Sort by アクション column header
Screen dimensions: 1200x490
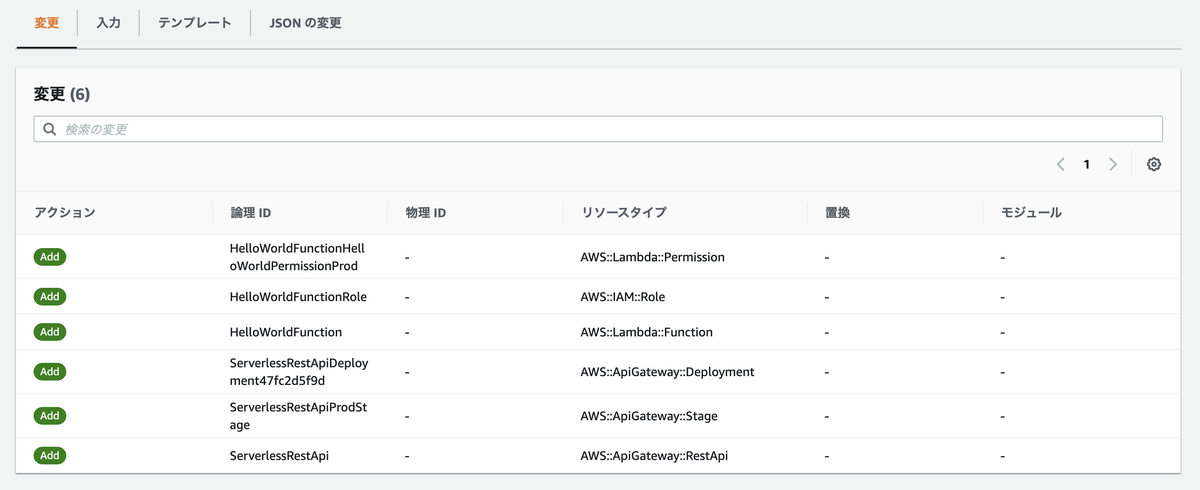point(65,213)
